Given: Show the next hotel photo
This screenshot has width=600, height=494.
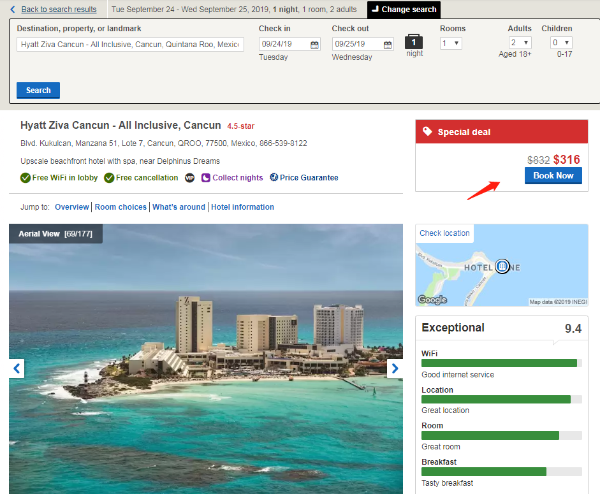Looking at the screenshot, I should click(395, 368).
